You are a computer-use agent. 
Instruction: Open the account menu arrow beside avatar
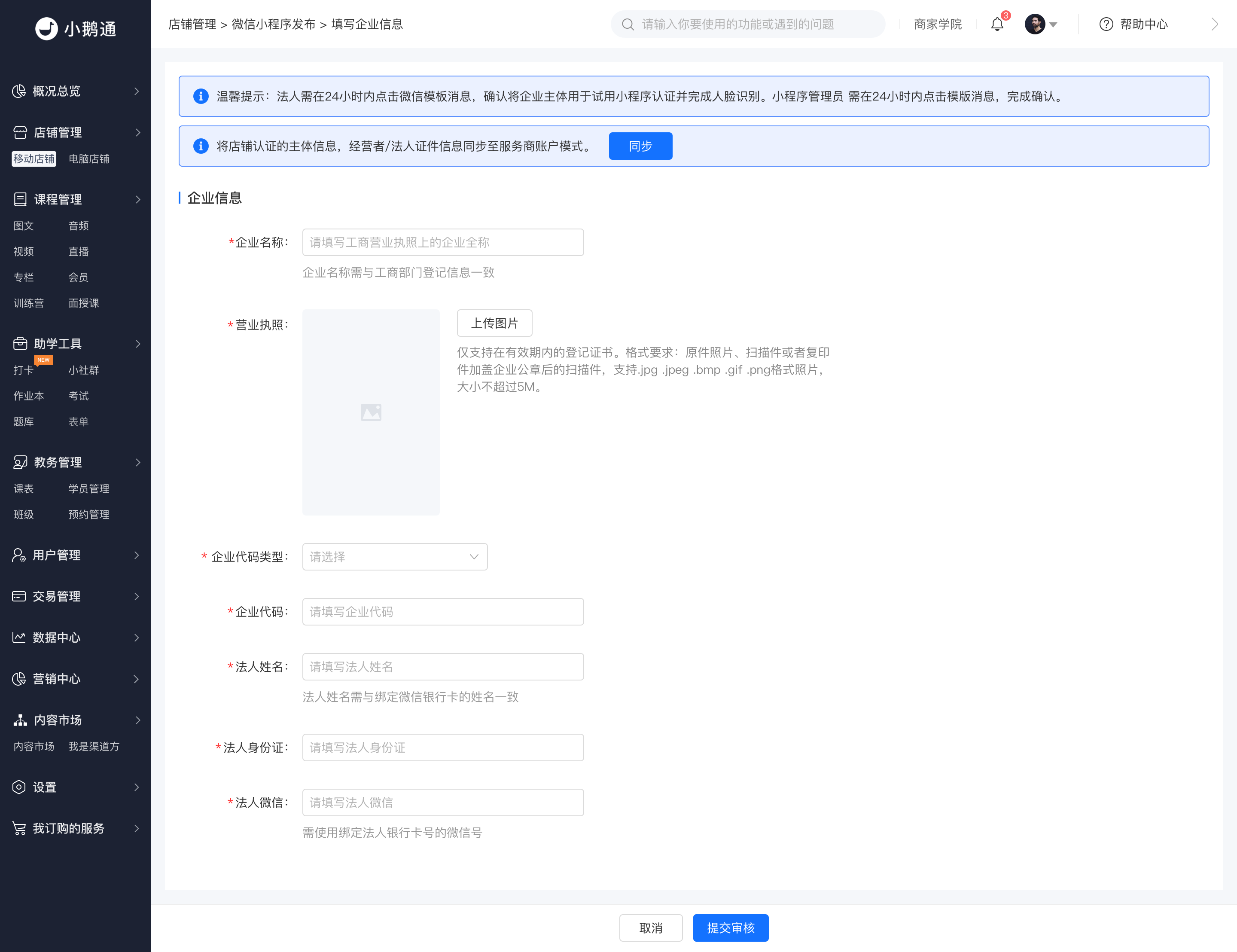pos(1053,25)
